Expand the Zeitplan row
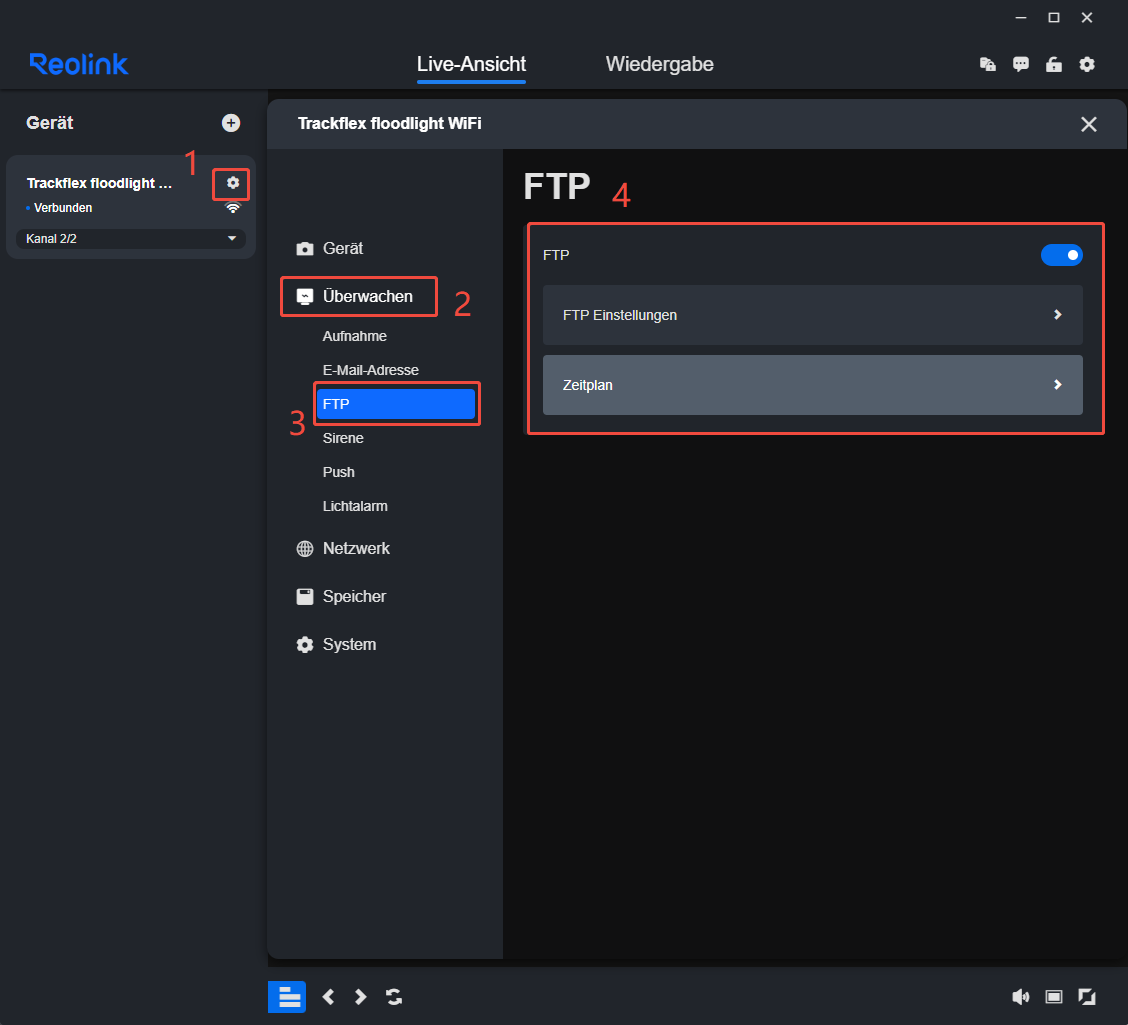 coord(812,385)
